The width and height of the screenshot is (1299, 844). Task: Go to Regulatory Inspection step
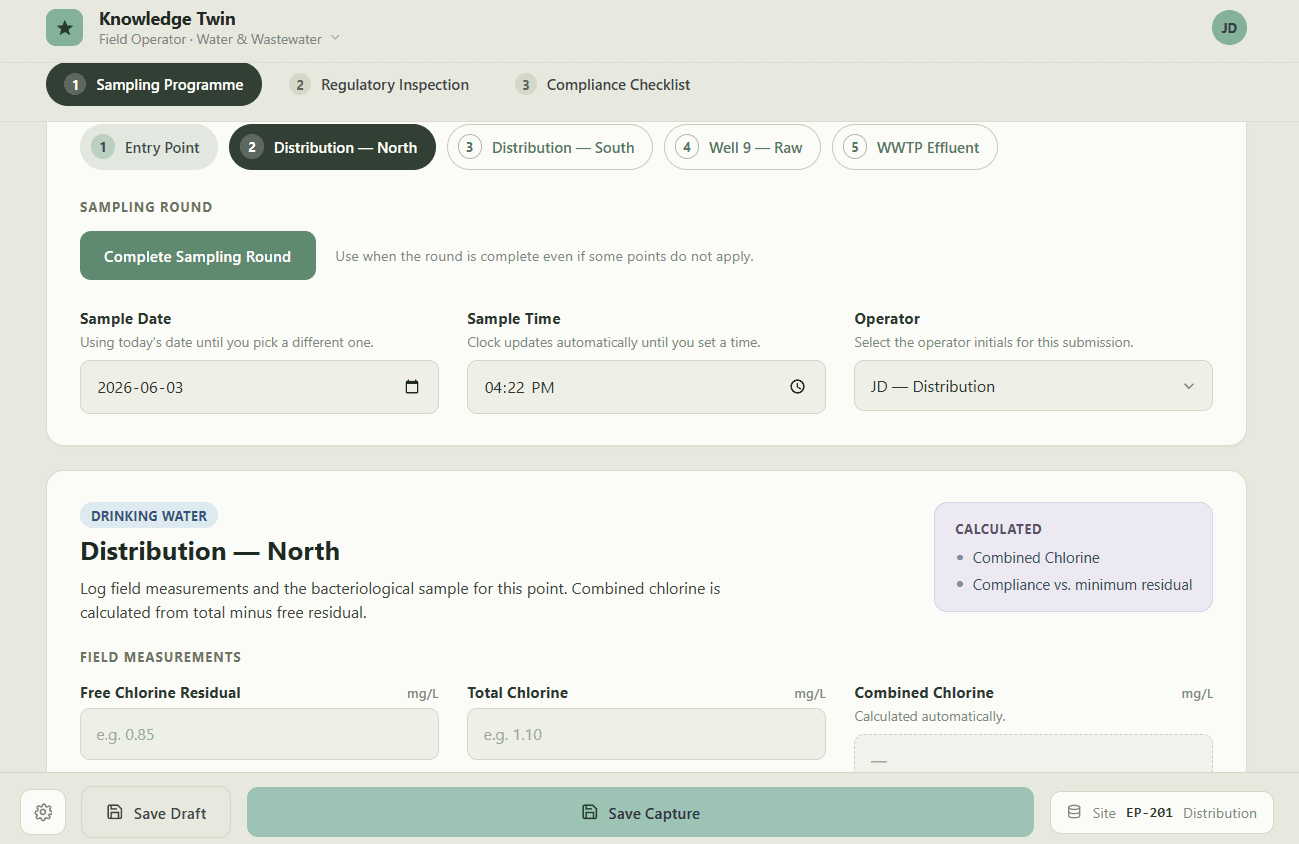380,85
